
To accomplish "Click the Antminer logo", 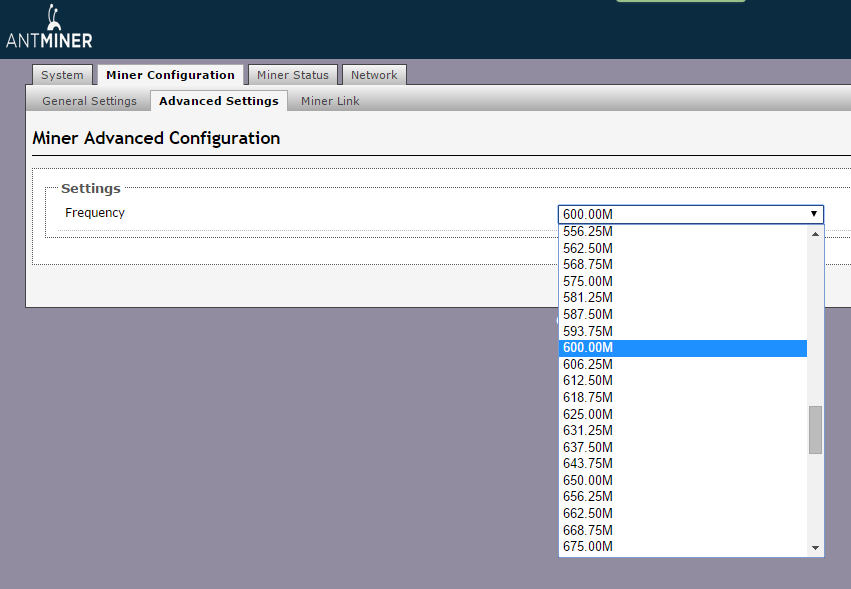I will 48,29.
